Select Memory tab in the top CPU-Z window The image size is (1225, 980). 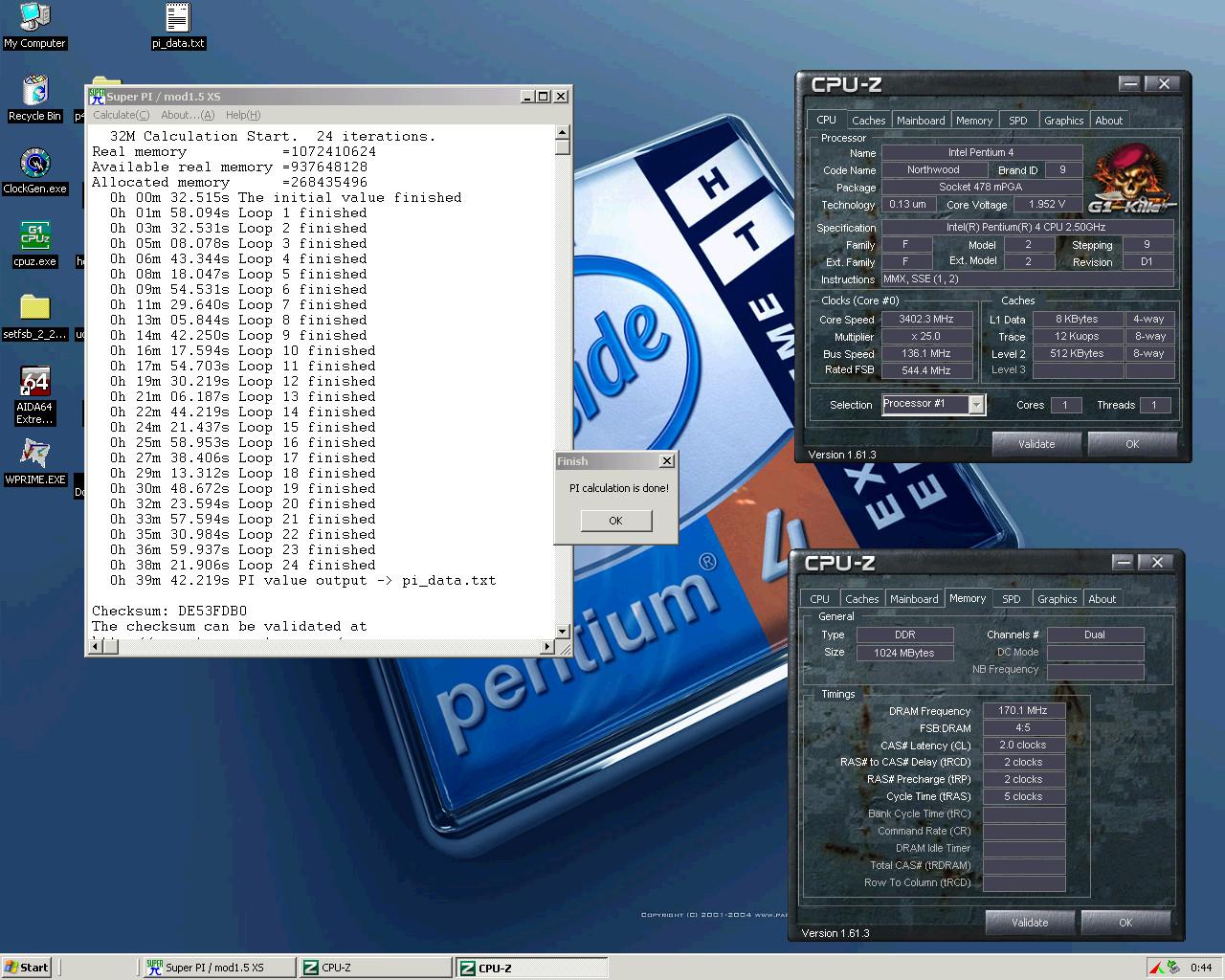[x=974, y=121]
